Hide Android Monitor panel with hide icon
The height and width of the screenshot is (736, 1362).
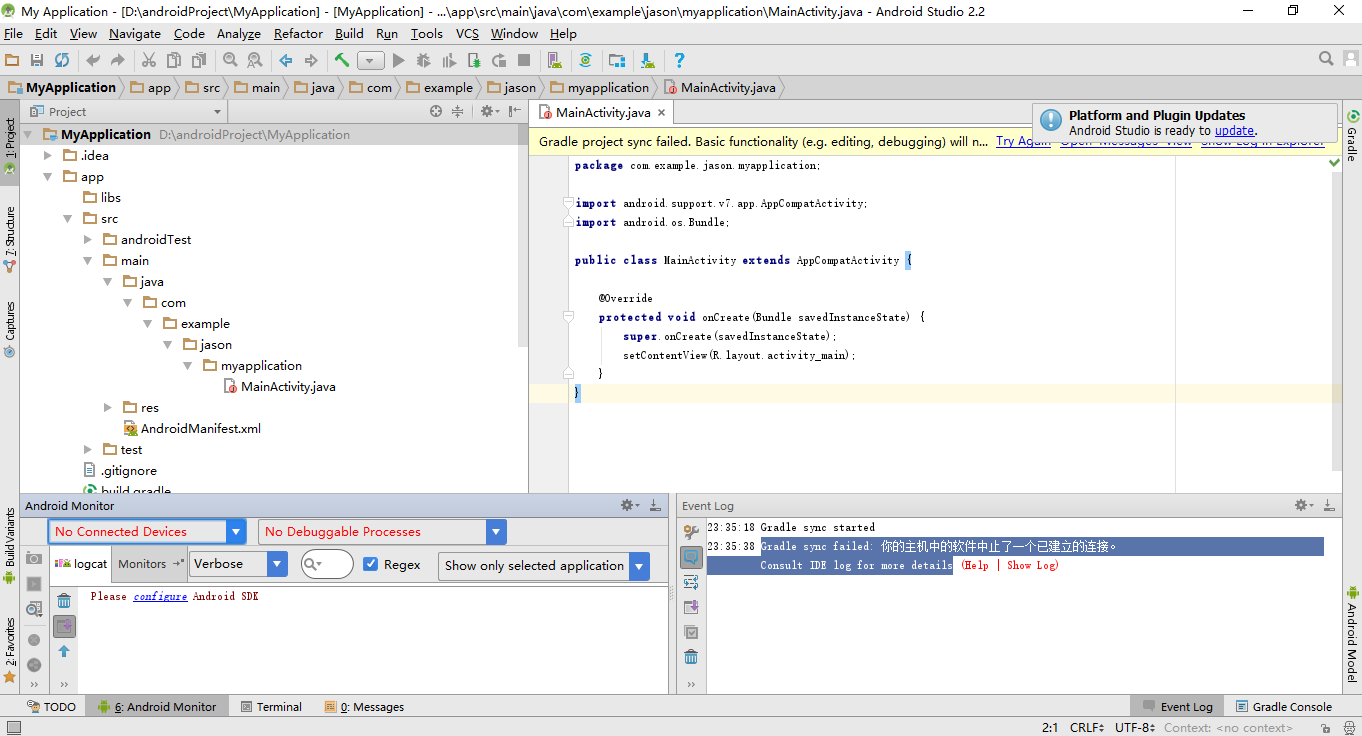click(x=655, y=505)
